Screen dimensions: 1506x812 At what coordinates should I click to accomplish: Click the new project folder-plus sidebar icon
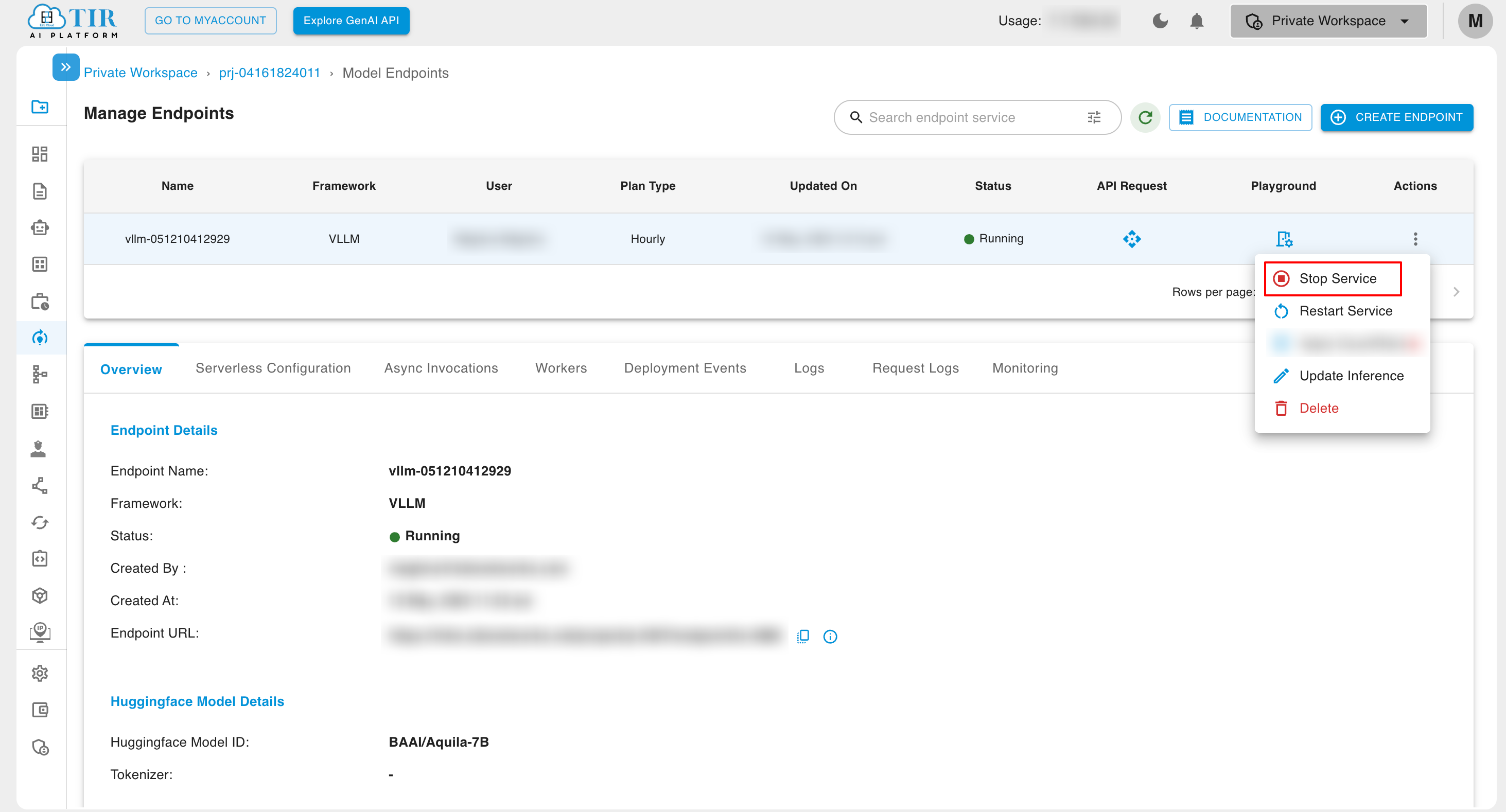coord(40,107)
